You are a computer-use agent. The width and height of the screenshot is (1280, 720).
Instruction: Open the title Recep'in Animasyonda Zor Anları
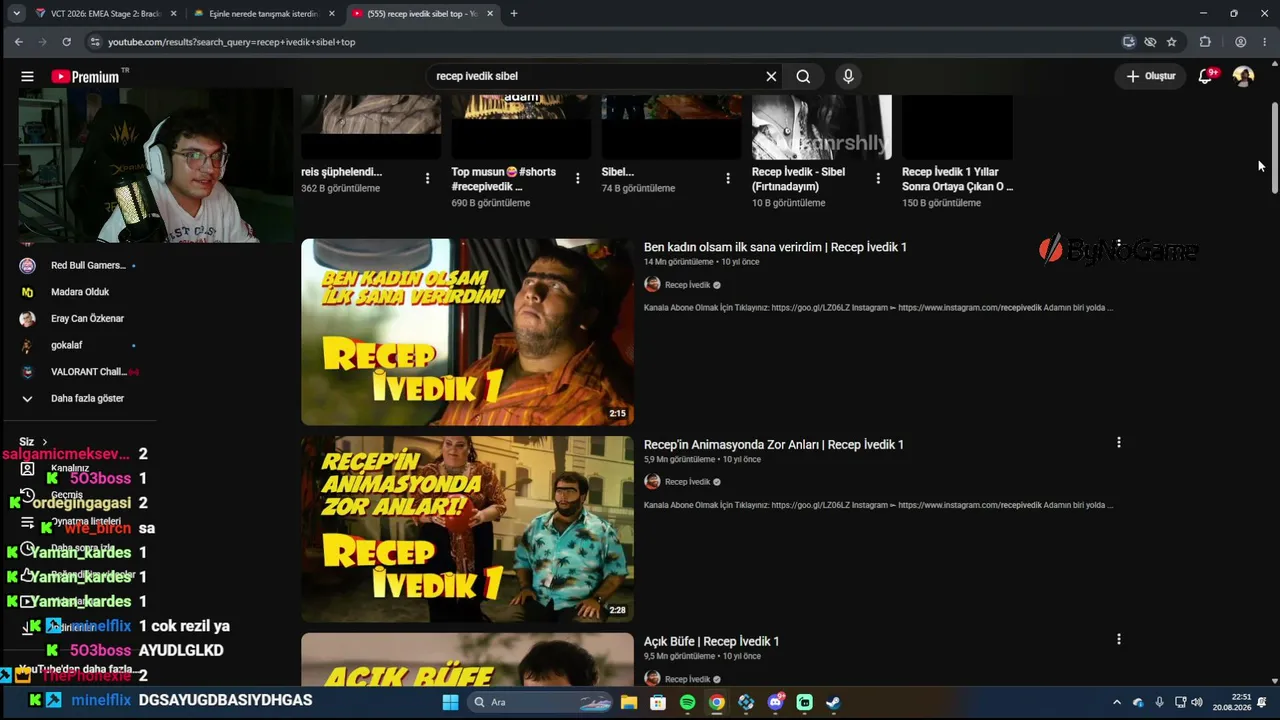(773, 444)
